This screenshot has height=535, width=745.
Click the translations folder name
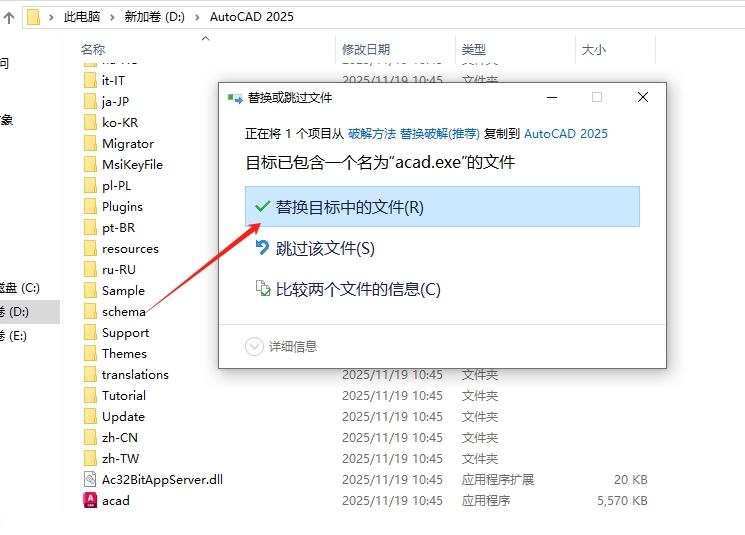pos(135,374)
